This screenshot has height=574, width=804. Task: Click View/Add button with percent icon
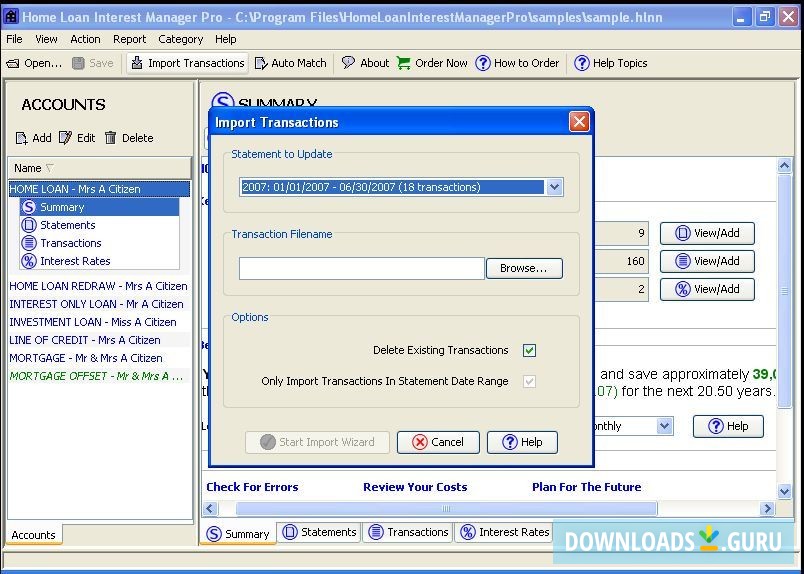click(x=707, y=289)
